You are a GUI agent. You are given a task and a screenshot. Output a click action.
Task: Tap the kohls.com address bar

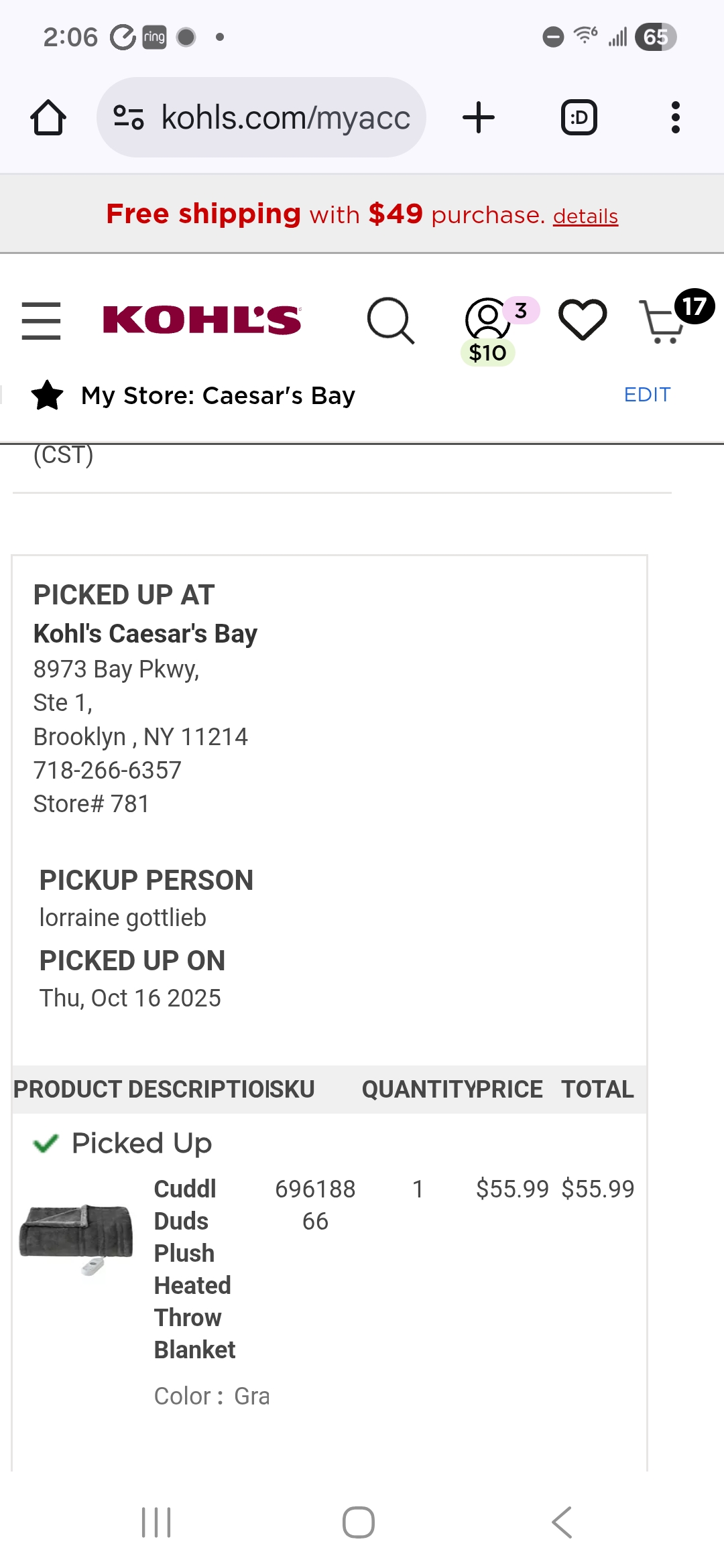261,117
